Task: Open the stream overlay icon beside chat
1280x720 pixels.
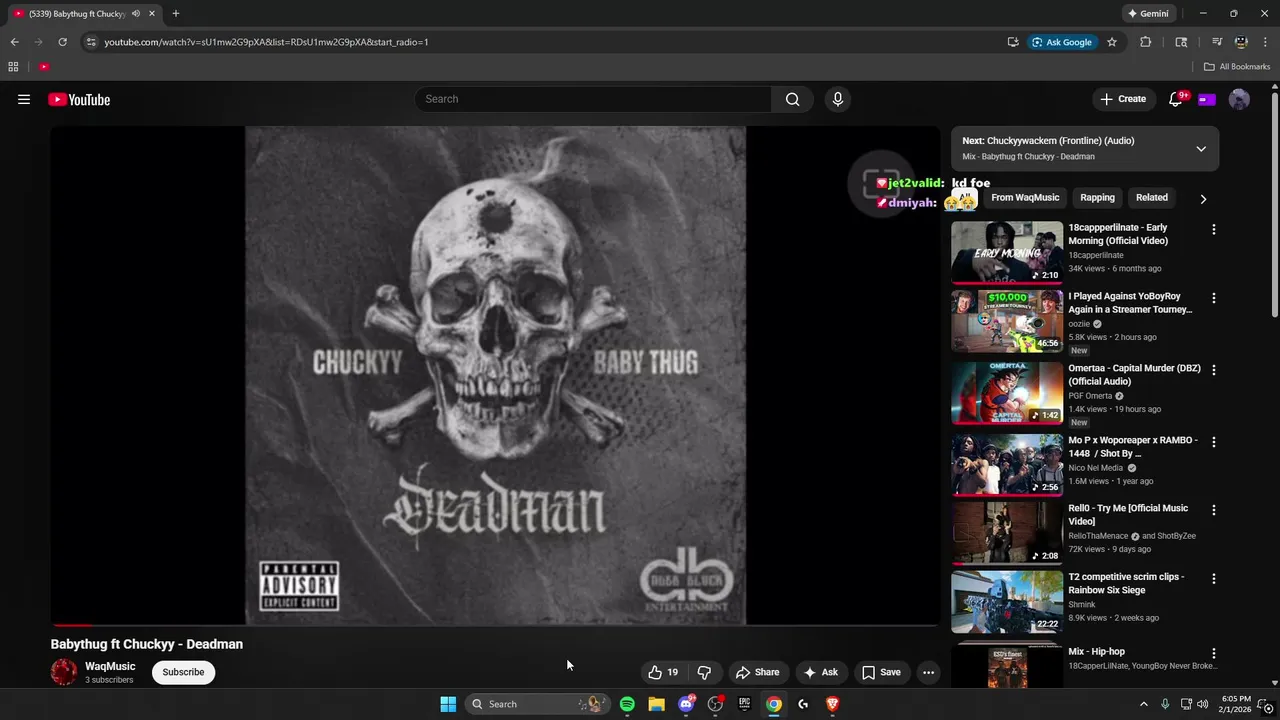Action: 881,183
